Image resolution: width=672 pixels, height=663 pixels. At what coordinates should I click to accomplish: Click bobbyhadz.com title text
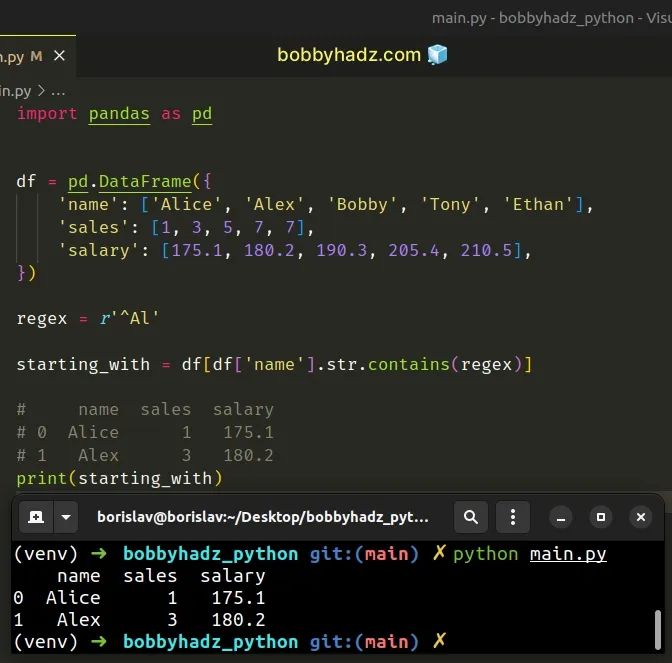[349, 55]
